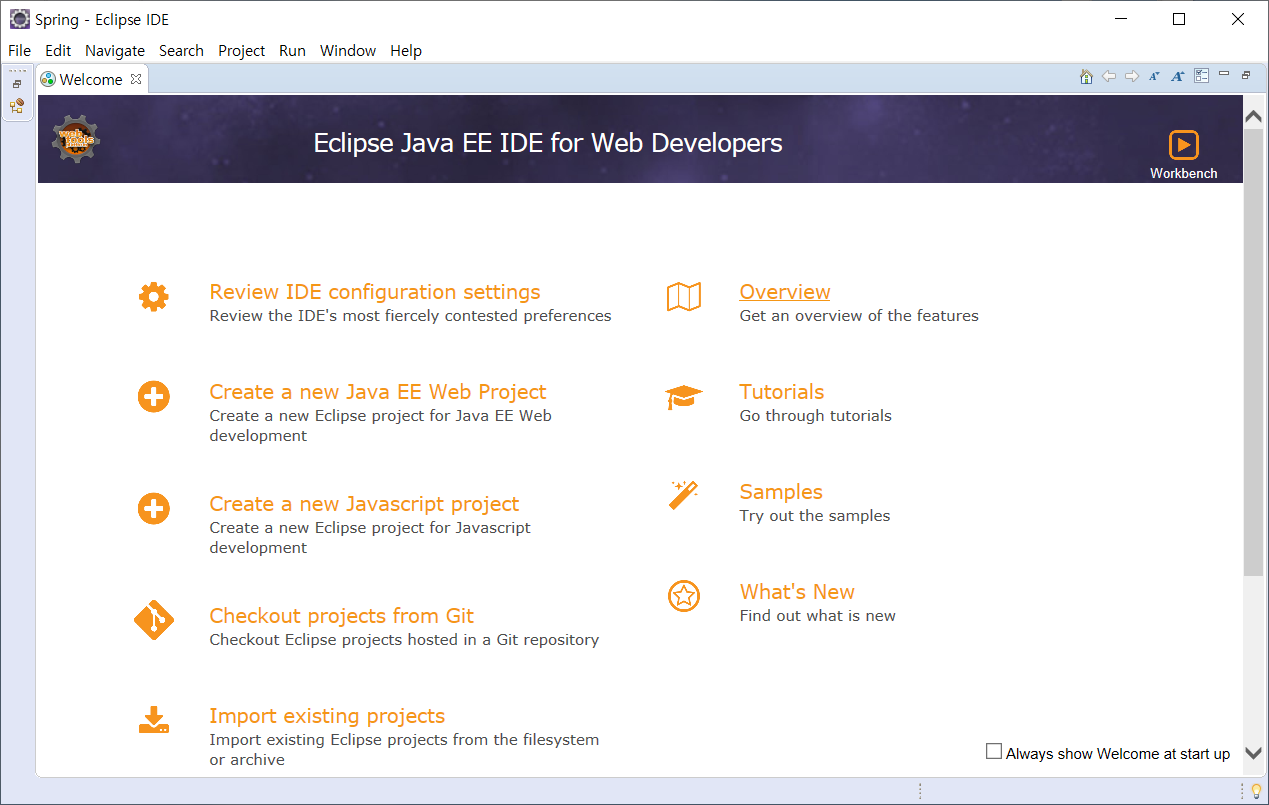Open the Window menu
Screen dimensions: 1269x805
(348, 51)
